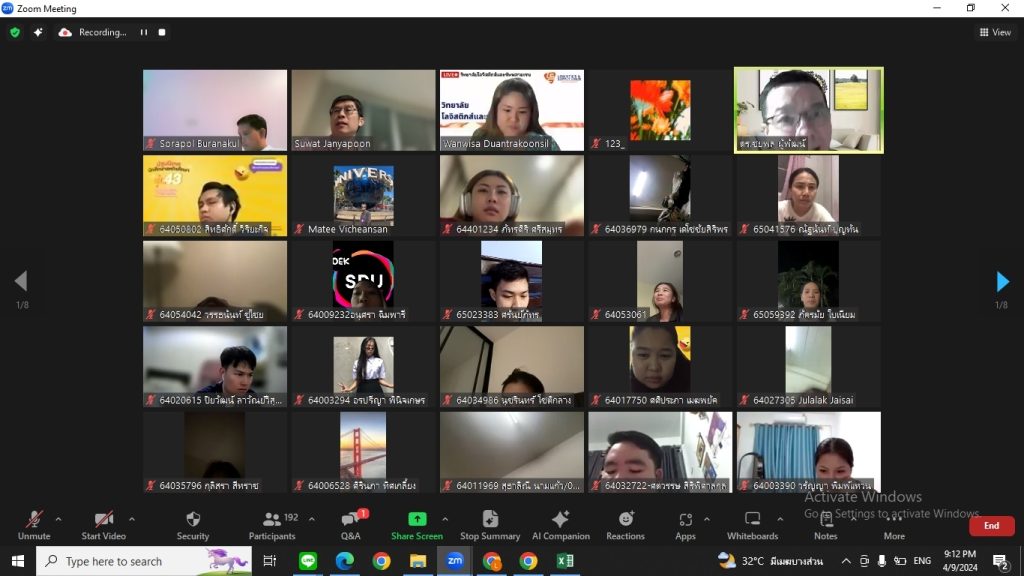This screenshot has height=576, width=1024.
Task: Go to the previous page of participants
Action: click(21, 281)
